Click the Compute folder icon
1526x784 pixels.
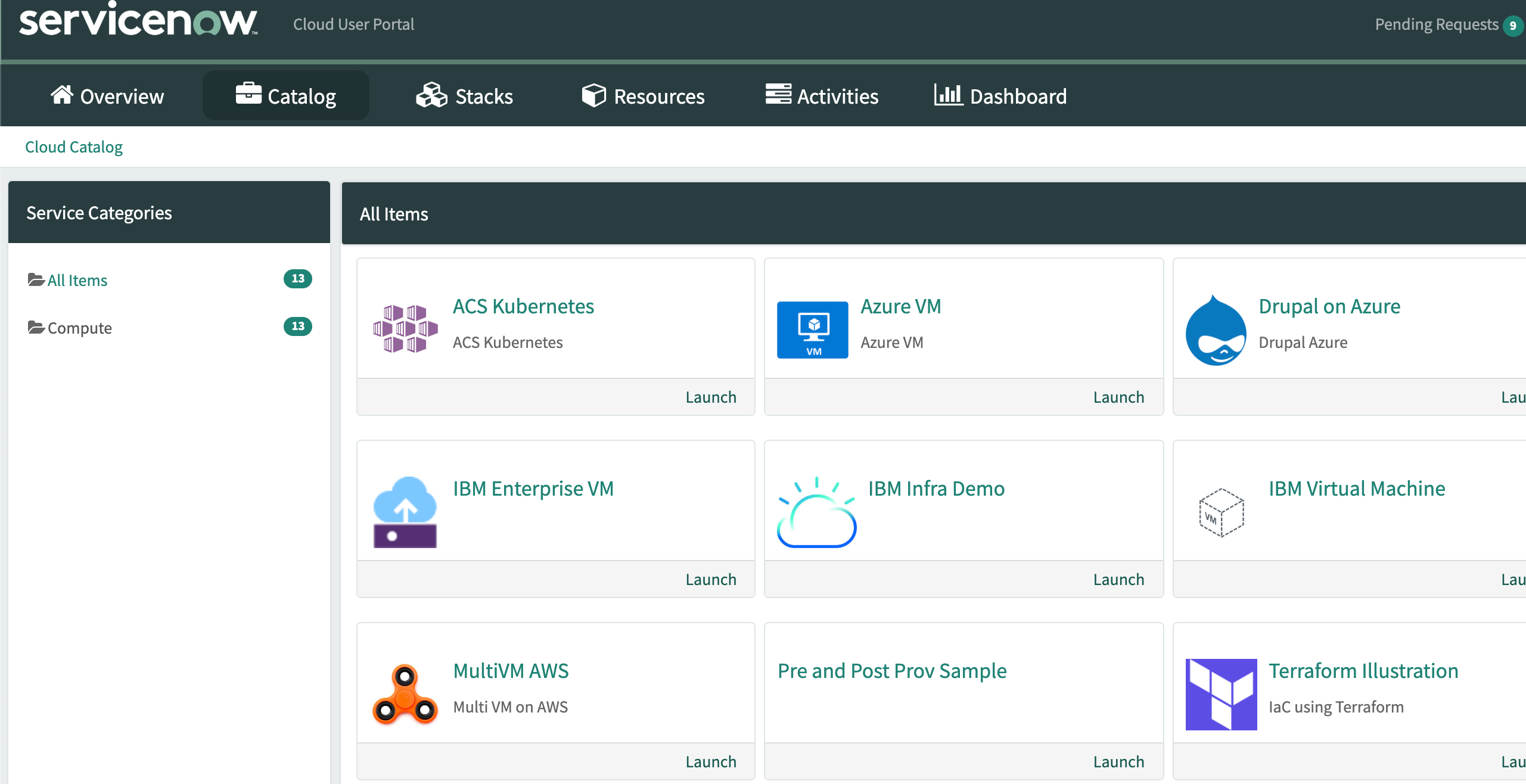(x=36, y=327)
